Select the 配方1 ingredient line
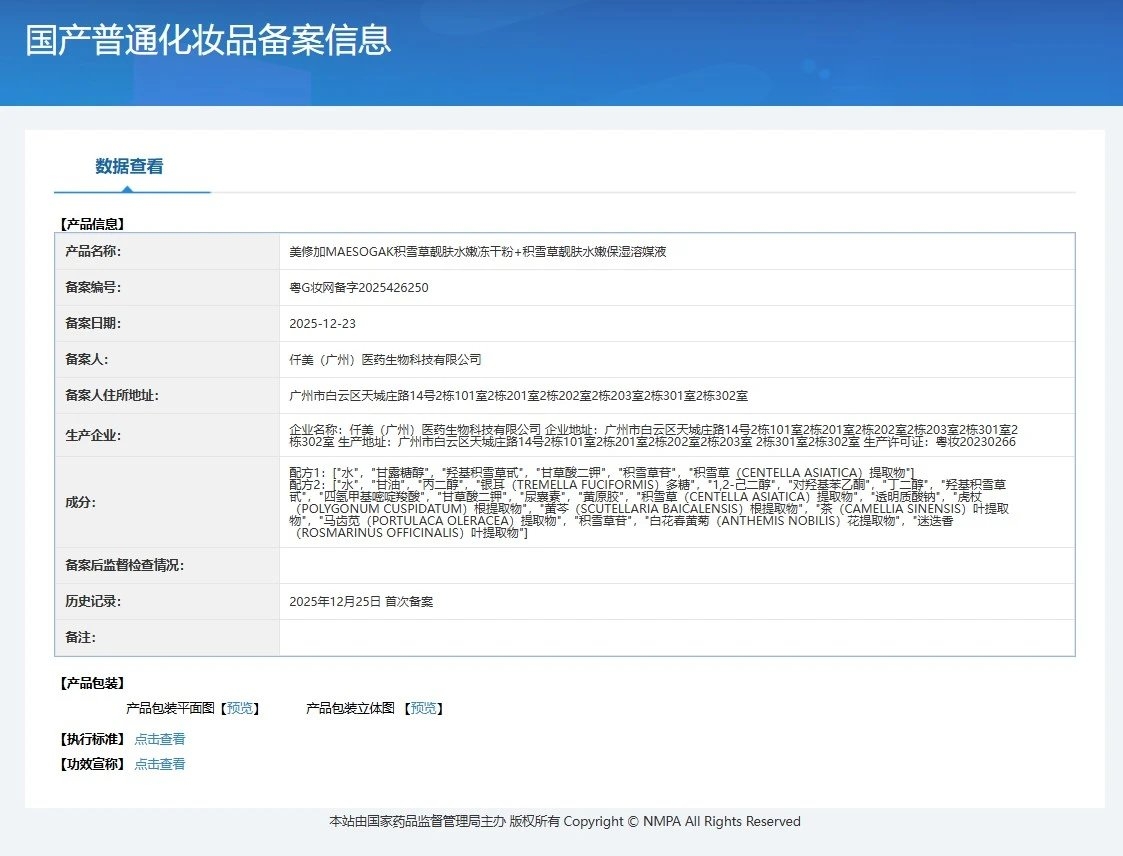The width and height of the screenshot is (1123, 856). pos(602,473)
